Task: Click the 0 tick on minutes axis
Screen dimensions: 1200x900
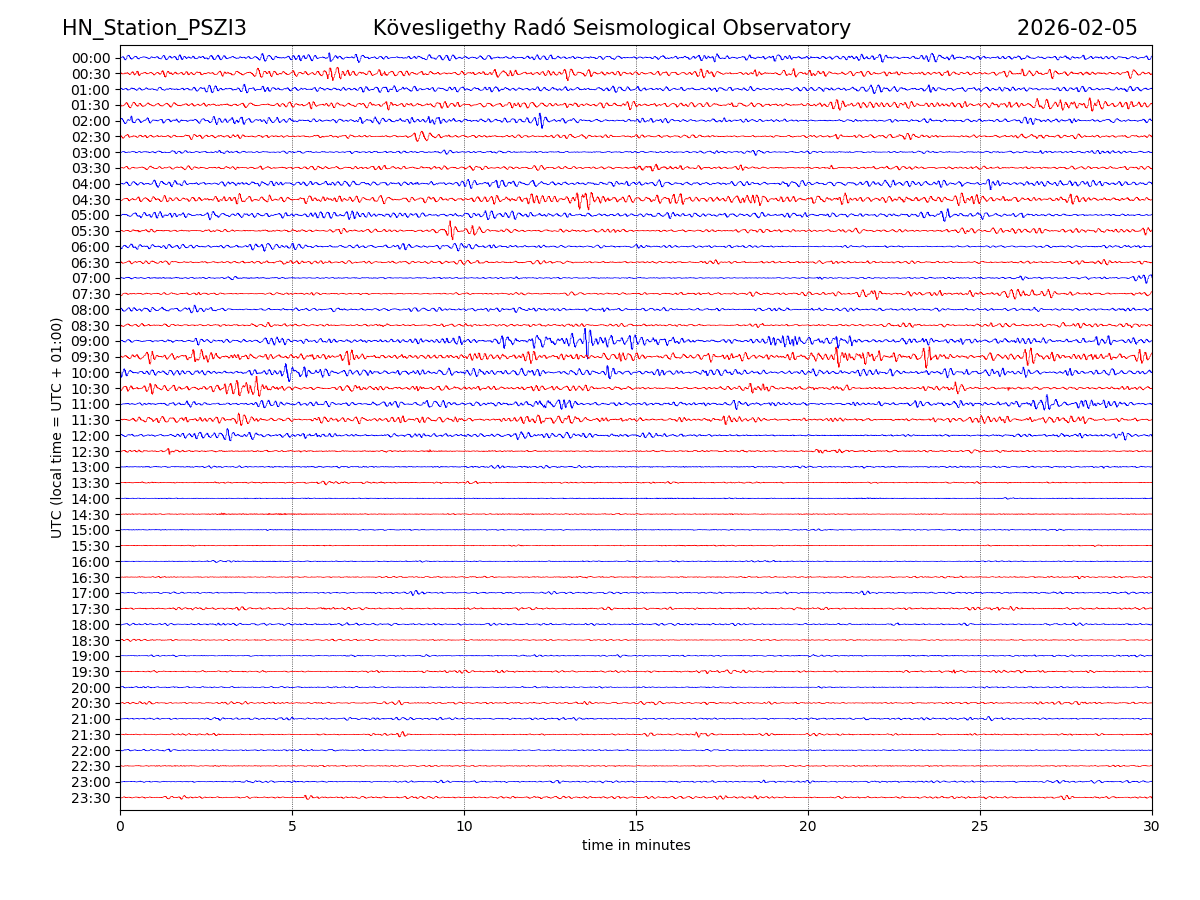Action: tap(120, 827)
